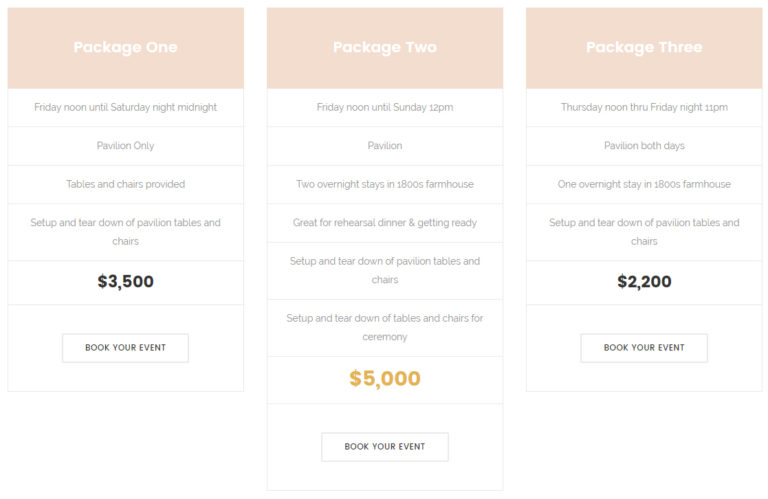Click 'Two overnight stays in 1800s farmhouse'
This screenshot has width=768, height=499.
[384, 184]
